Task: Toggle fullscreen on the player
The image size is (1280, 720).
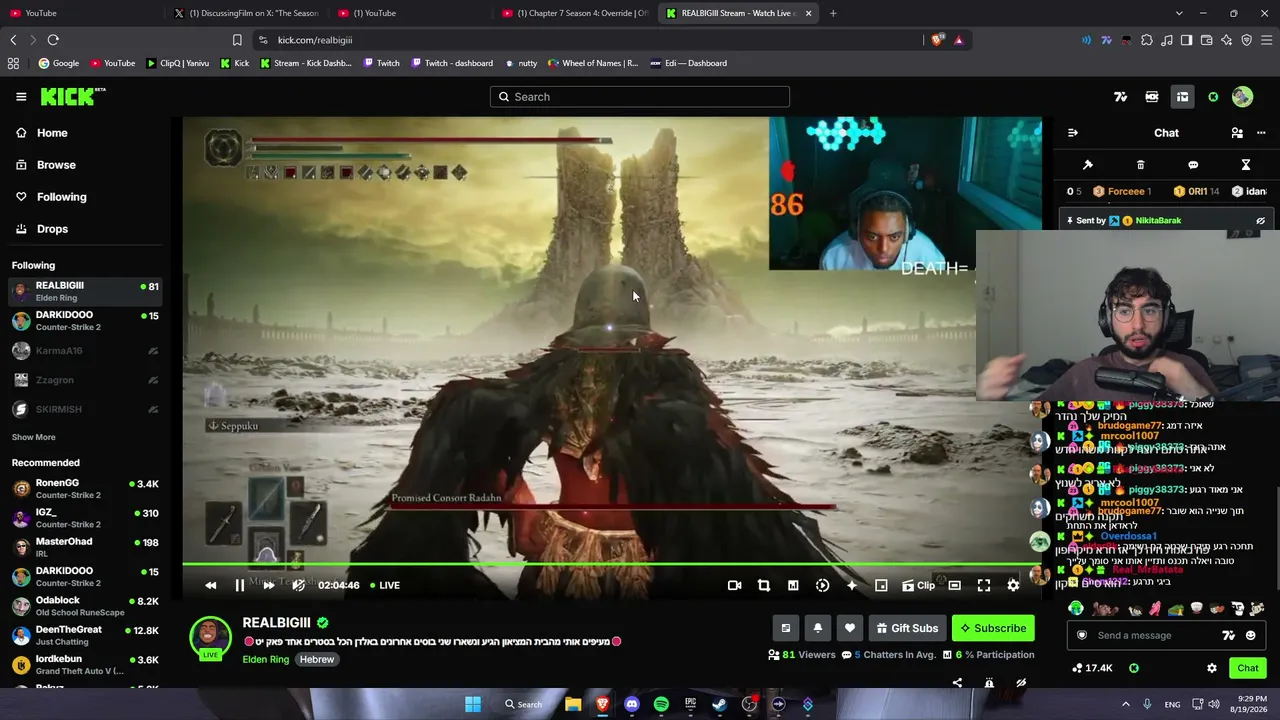Action: [984, 586]
